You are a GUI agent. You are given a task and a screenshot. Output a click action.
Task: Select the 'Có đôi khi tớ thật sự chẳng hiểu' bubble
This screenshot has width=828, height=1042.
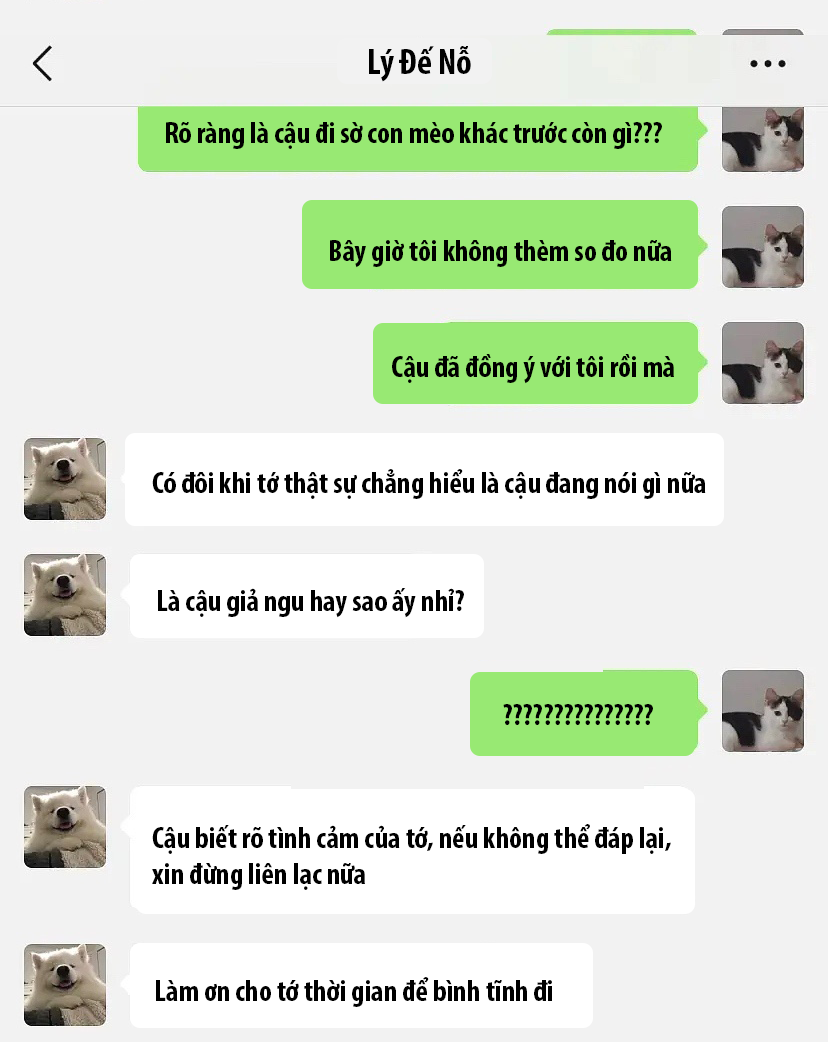(424, 480)
